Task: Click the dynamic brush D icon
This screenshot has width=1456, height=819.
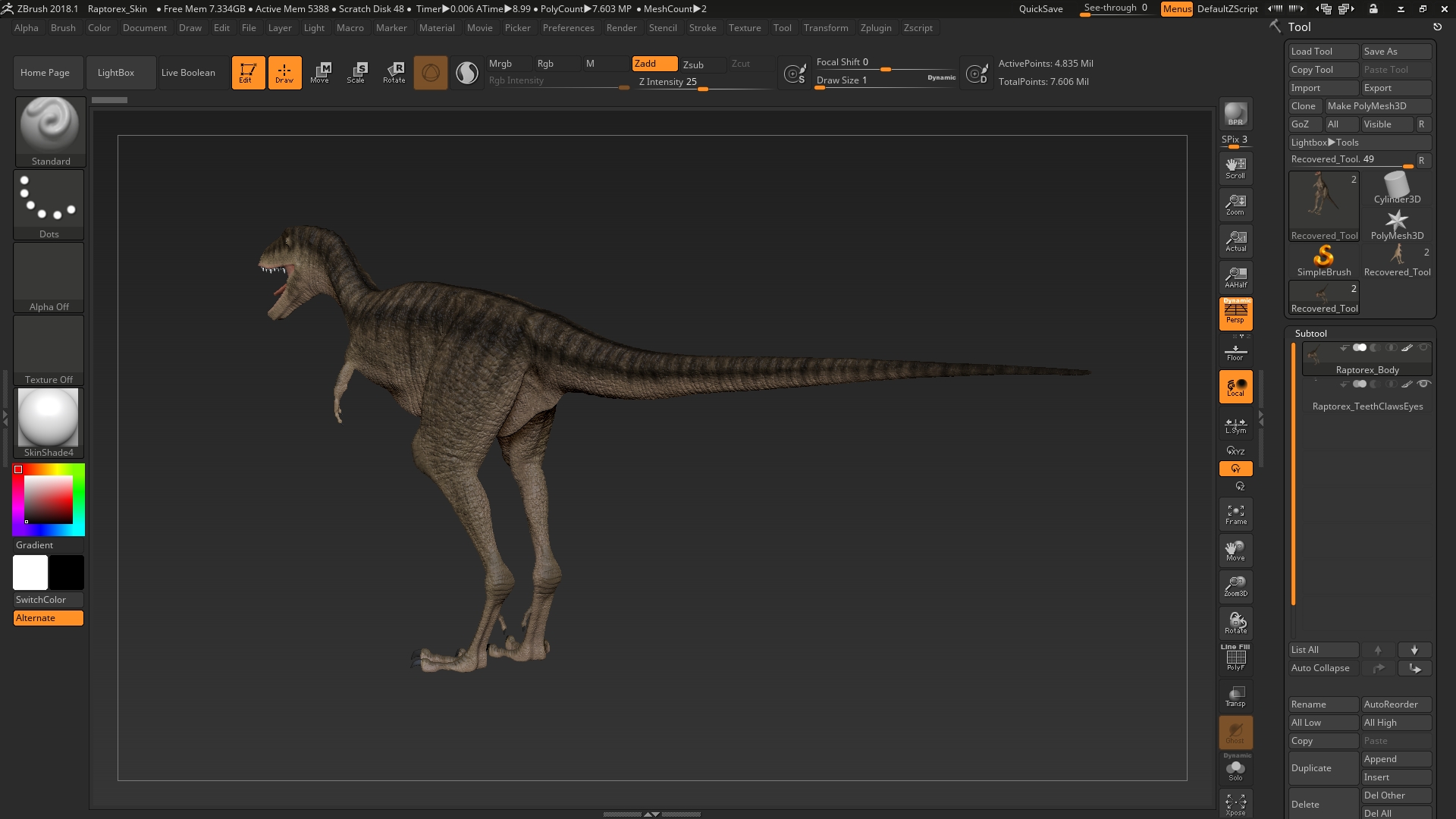Action: [x=977, y=74]
